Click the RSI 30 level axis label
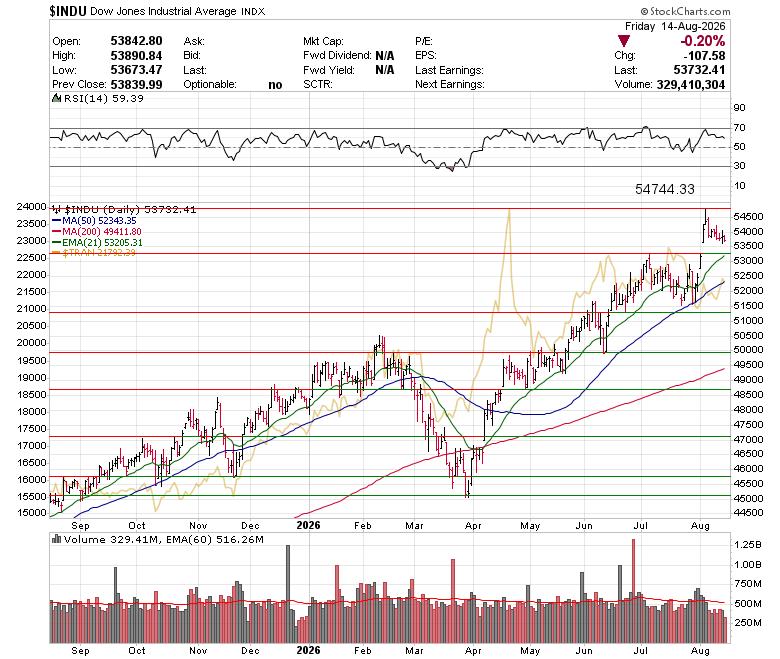The image size is (780, 659). point(740,166)
